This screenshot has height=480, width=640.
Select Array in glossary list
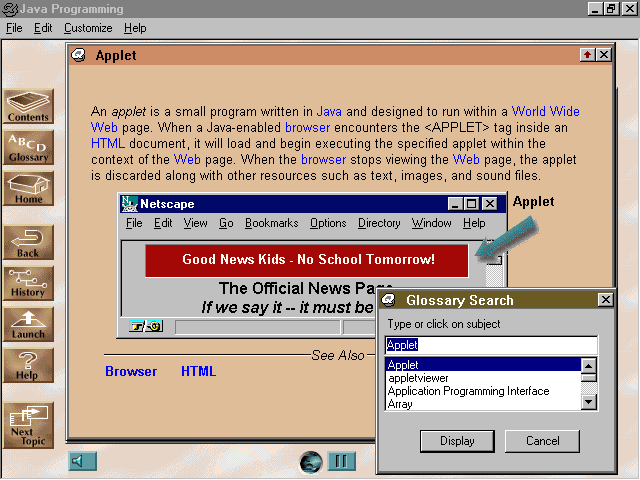coord(483,404)
